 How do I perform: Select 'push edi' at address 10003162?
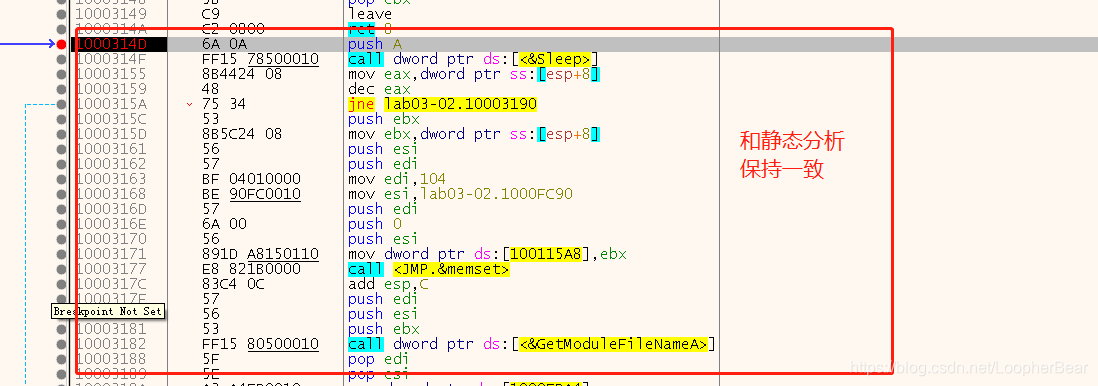tap(384, 164)
